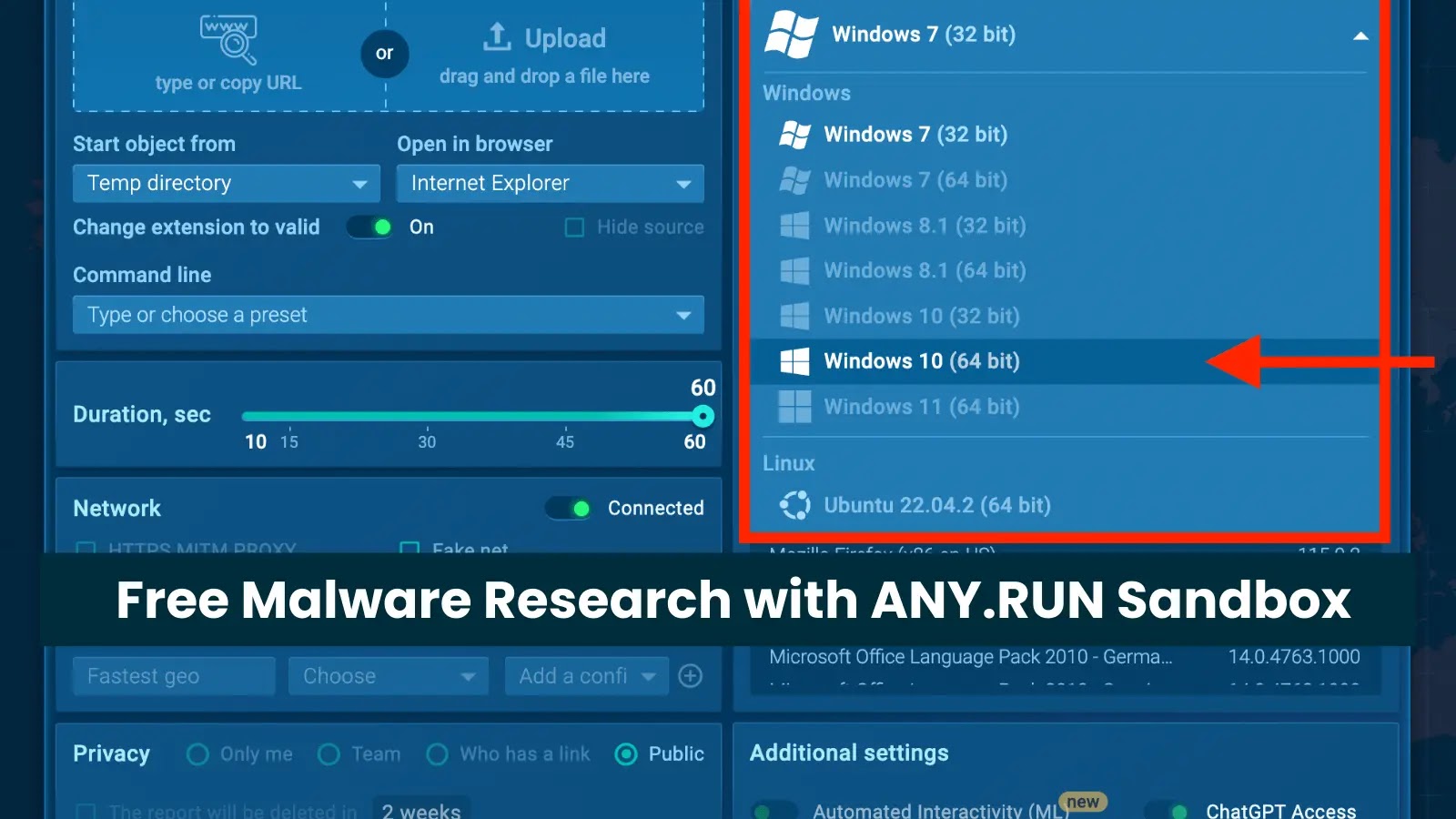Select Who has a link privacy option
The image size is (1456, 819).
[437, 754]
